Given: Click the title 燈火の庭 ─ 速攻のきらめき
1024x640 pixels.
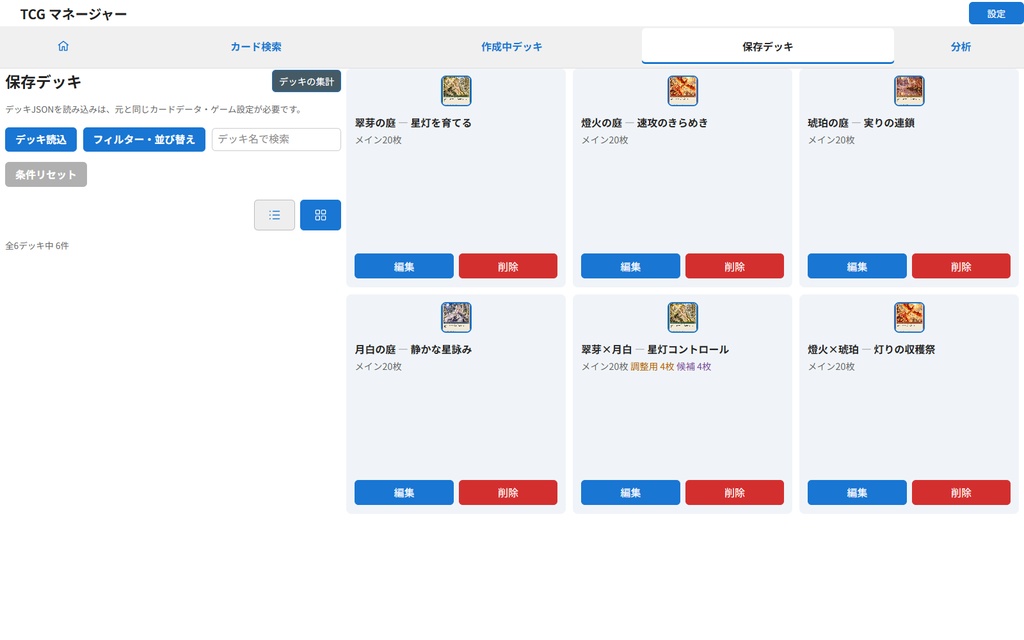Looking at the screenshot, I should [x=645, y=123].
